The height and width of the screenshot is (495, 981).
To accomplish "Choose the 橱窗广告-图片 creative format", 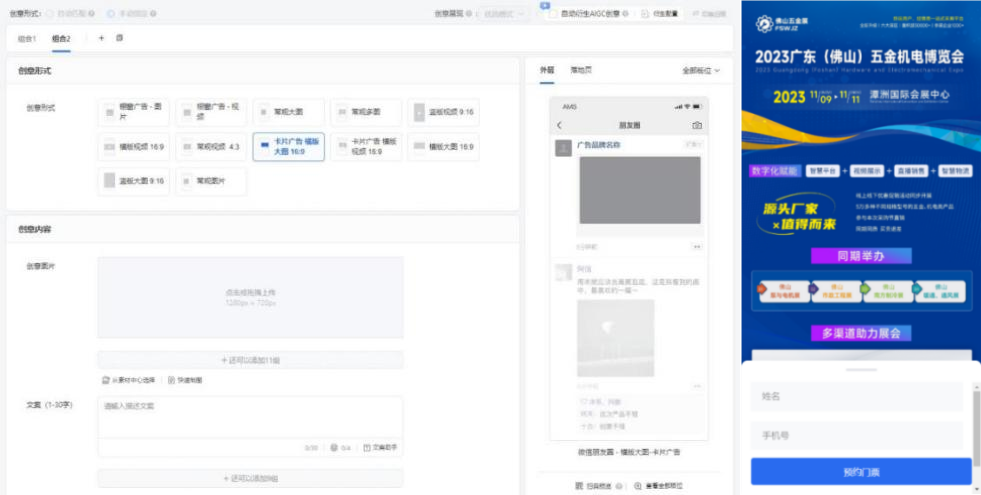I will point(134,112).
